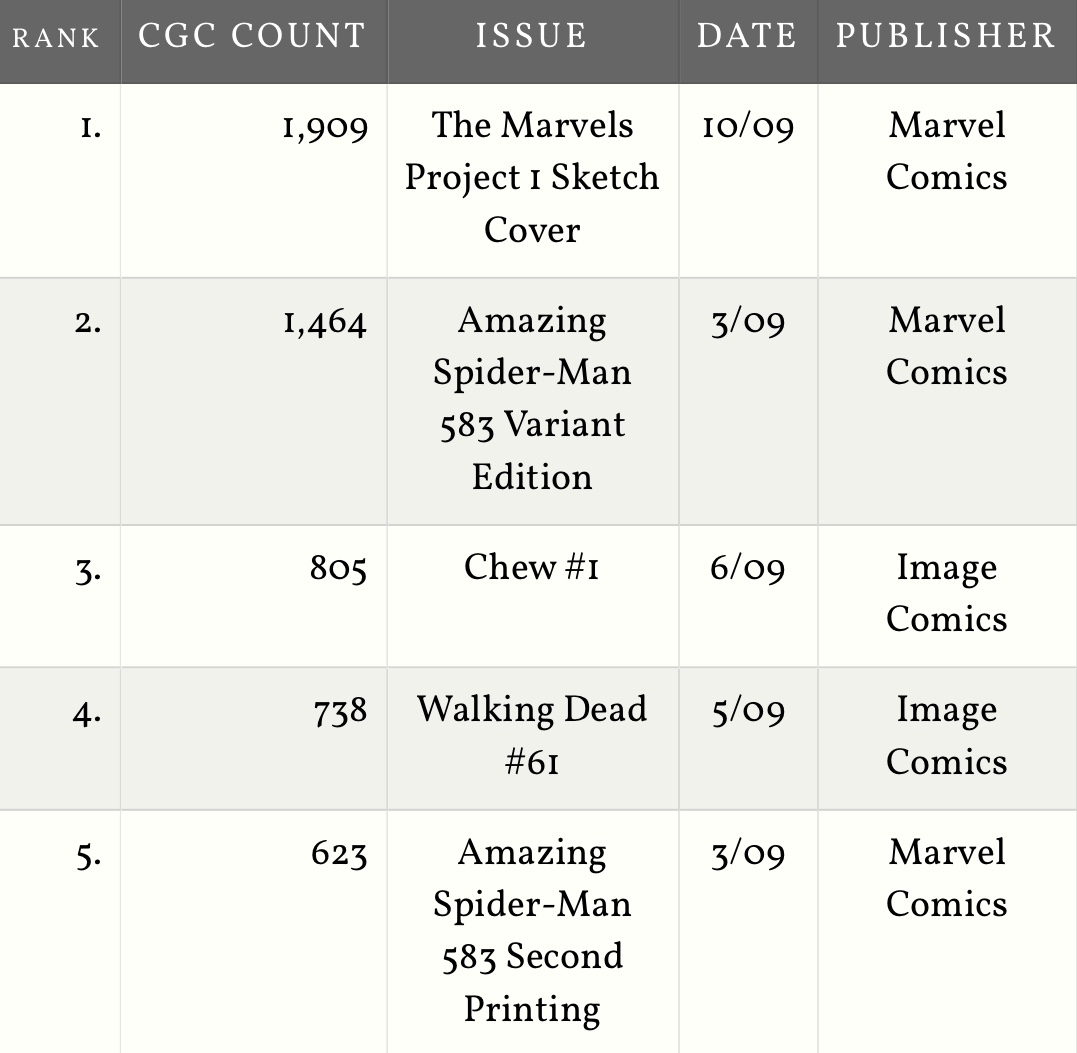Select Amazing Spider-Man 583 Variant Edition cell
The width and height of the screenshot is (1077, 1053).
click(532, 398)
